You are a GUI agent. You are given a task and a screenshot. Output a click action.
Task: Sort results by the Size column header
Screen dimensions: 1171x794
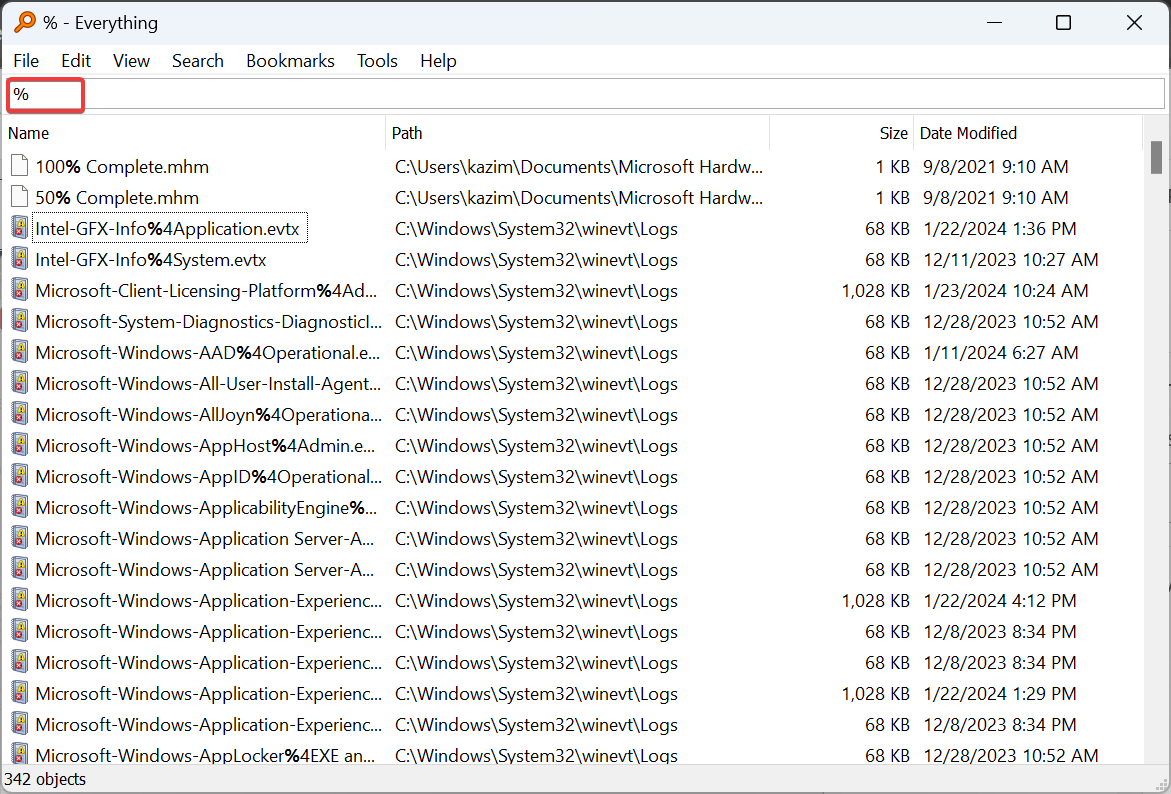842,133
